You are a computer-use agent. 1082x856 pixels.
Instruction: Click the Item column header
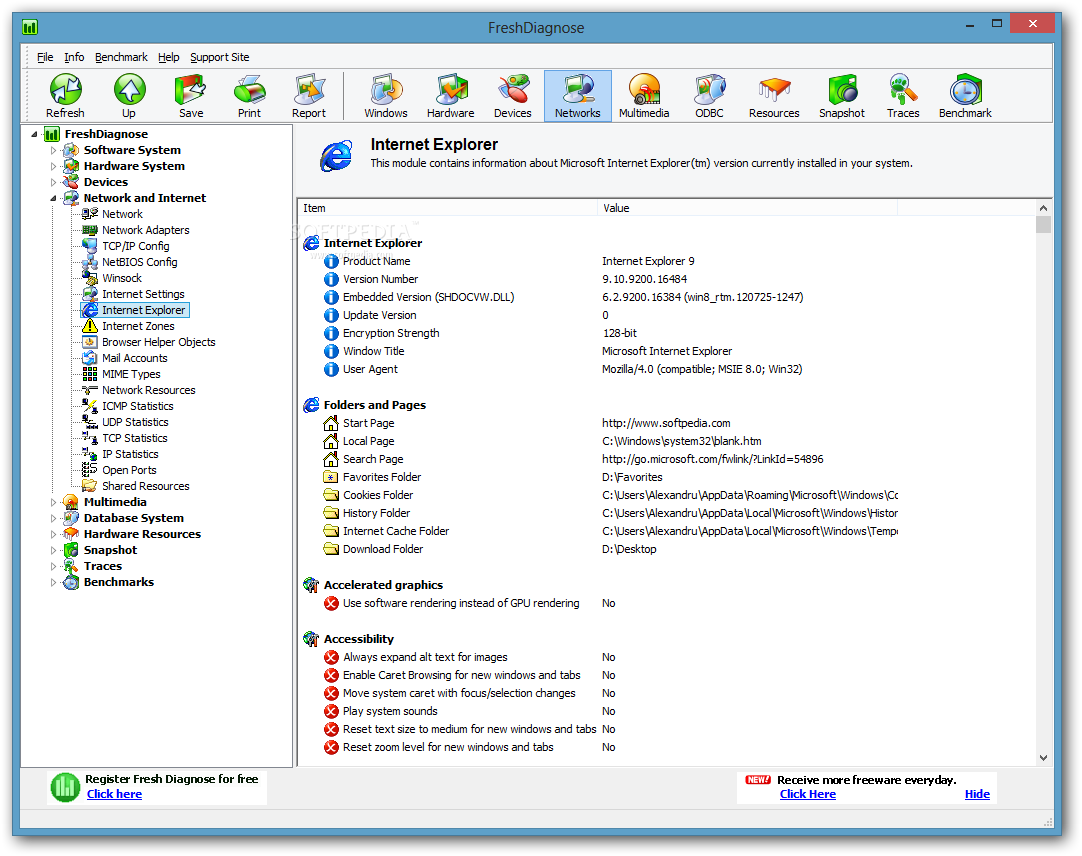[x=448, y=208]
